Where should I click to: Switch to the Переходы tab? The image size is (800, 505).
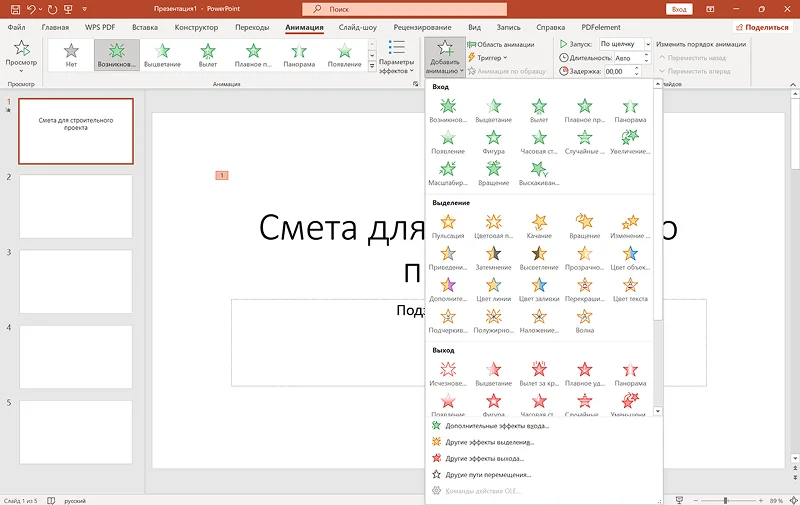(252, 28)
